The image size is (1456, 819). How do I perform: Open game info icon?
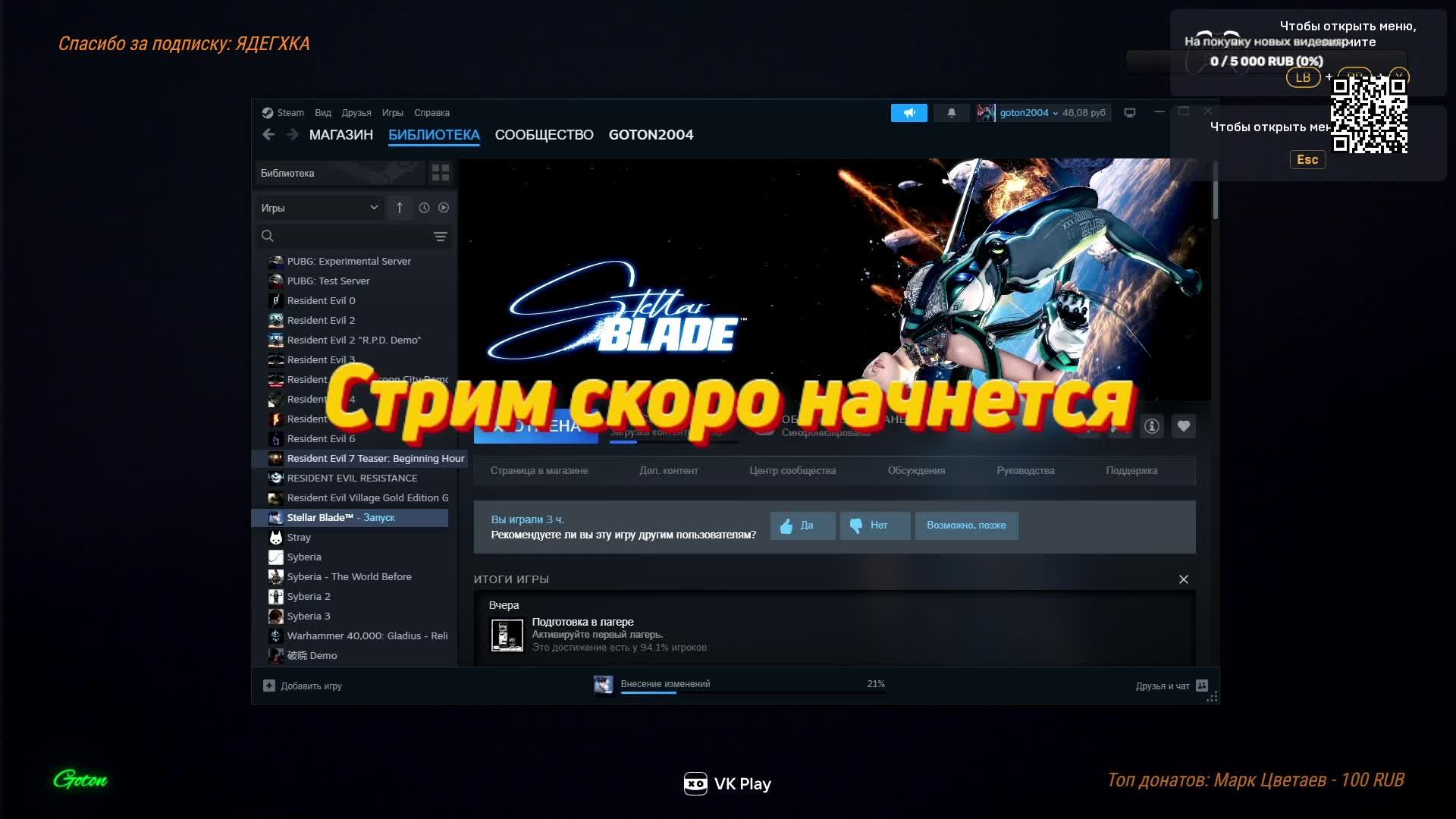(x=1152, y=426)
